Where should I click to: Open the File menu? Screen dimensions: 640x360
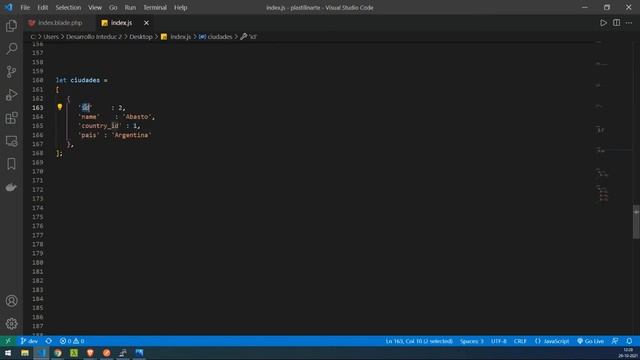tap(25, 7)
